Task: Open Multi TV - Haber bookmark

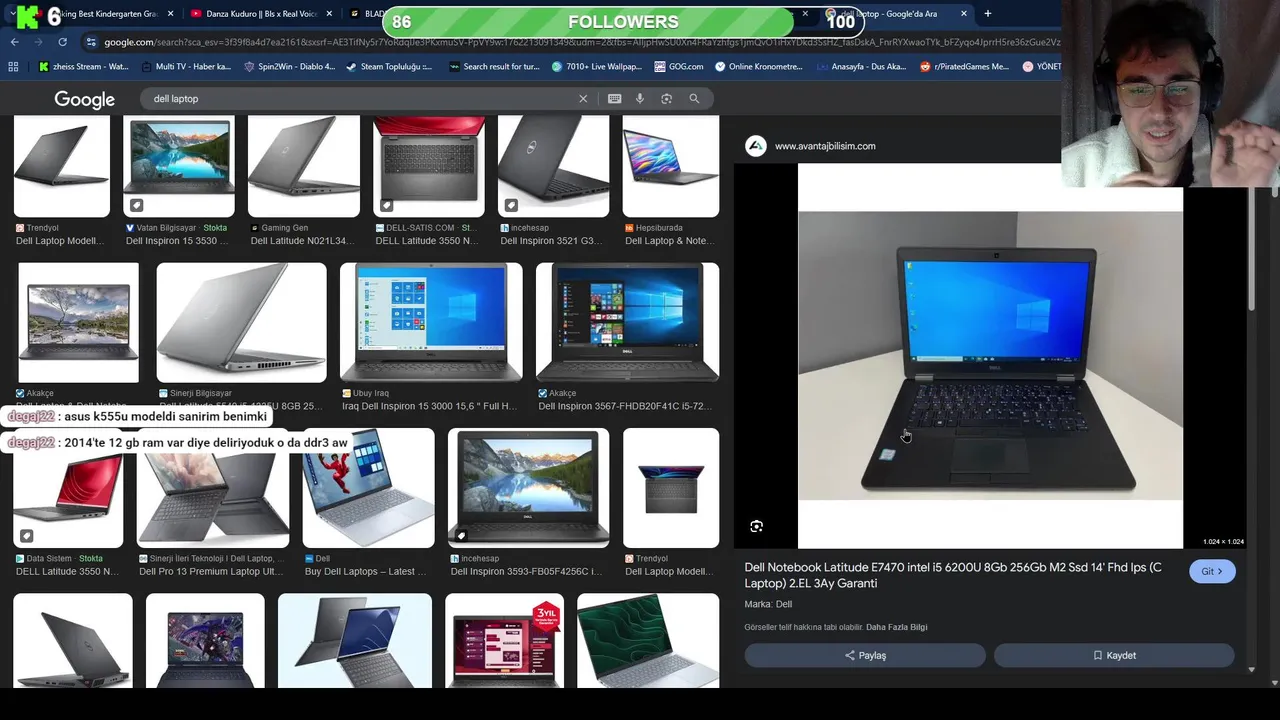Action: click(x=185, y=67)
